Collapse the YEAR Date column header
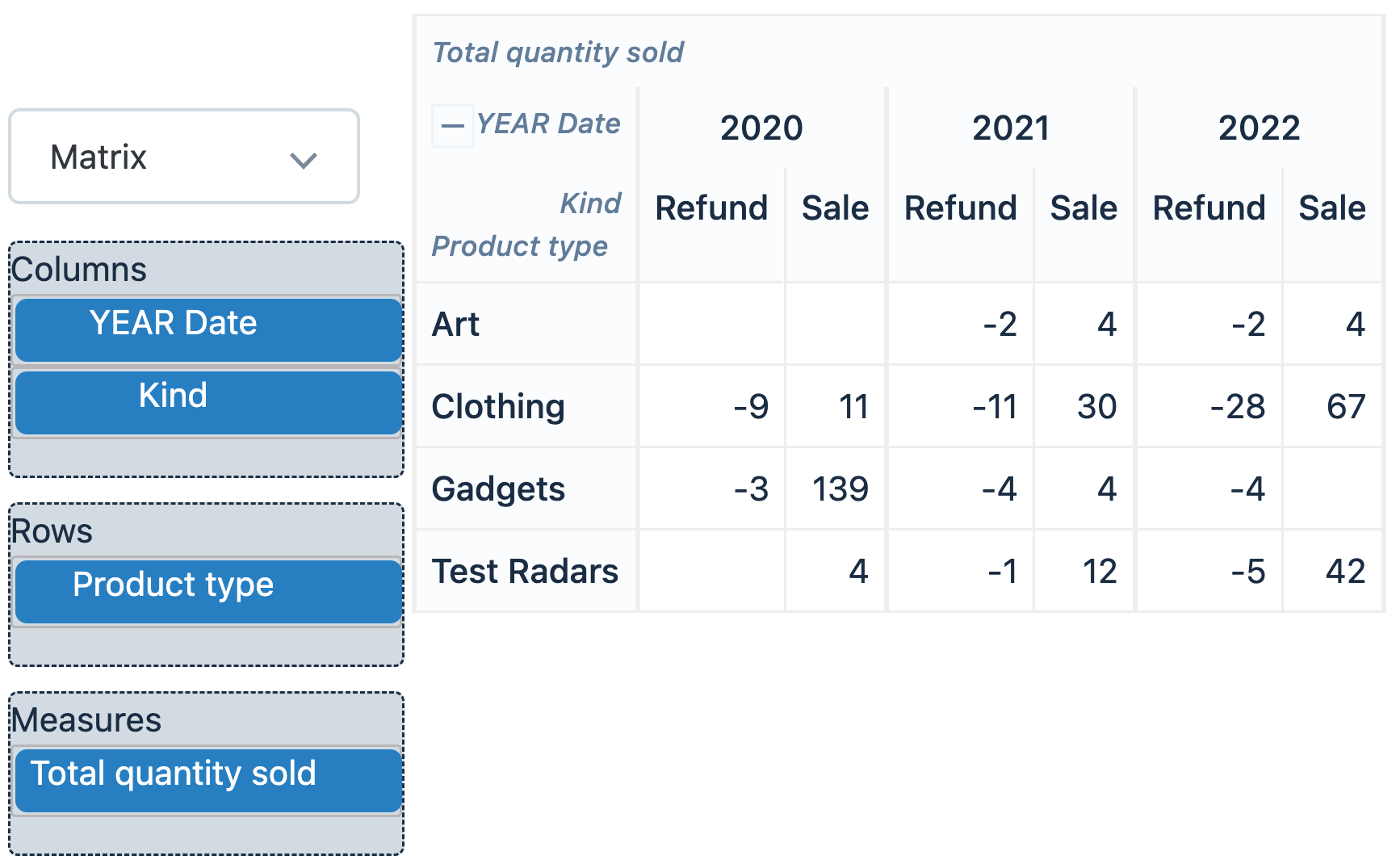1400x864 pixels. pos(452,126)
